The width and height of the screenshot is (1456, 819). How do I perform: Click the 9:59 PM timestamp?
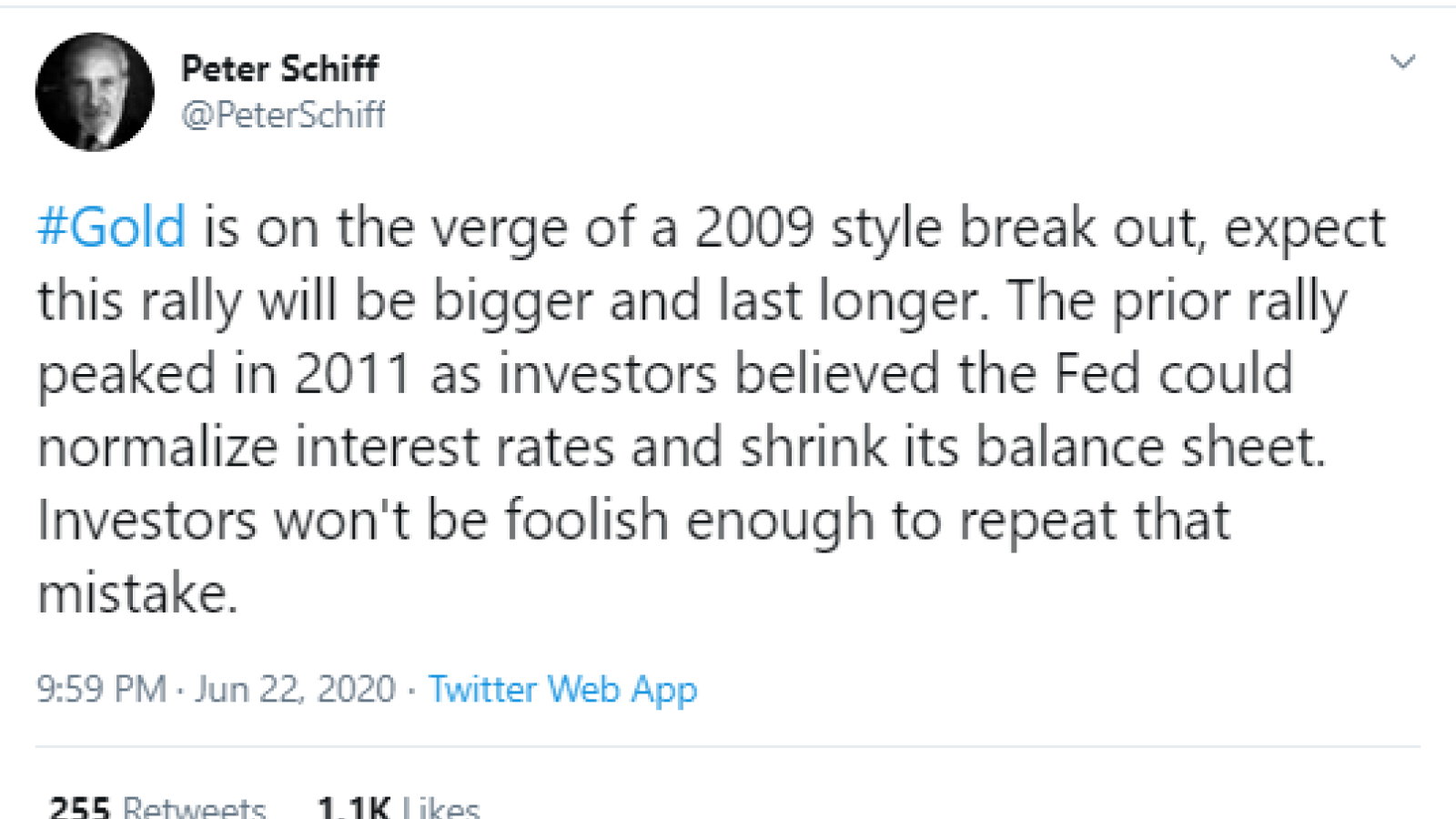click(x=101, y=689)
